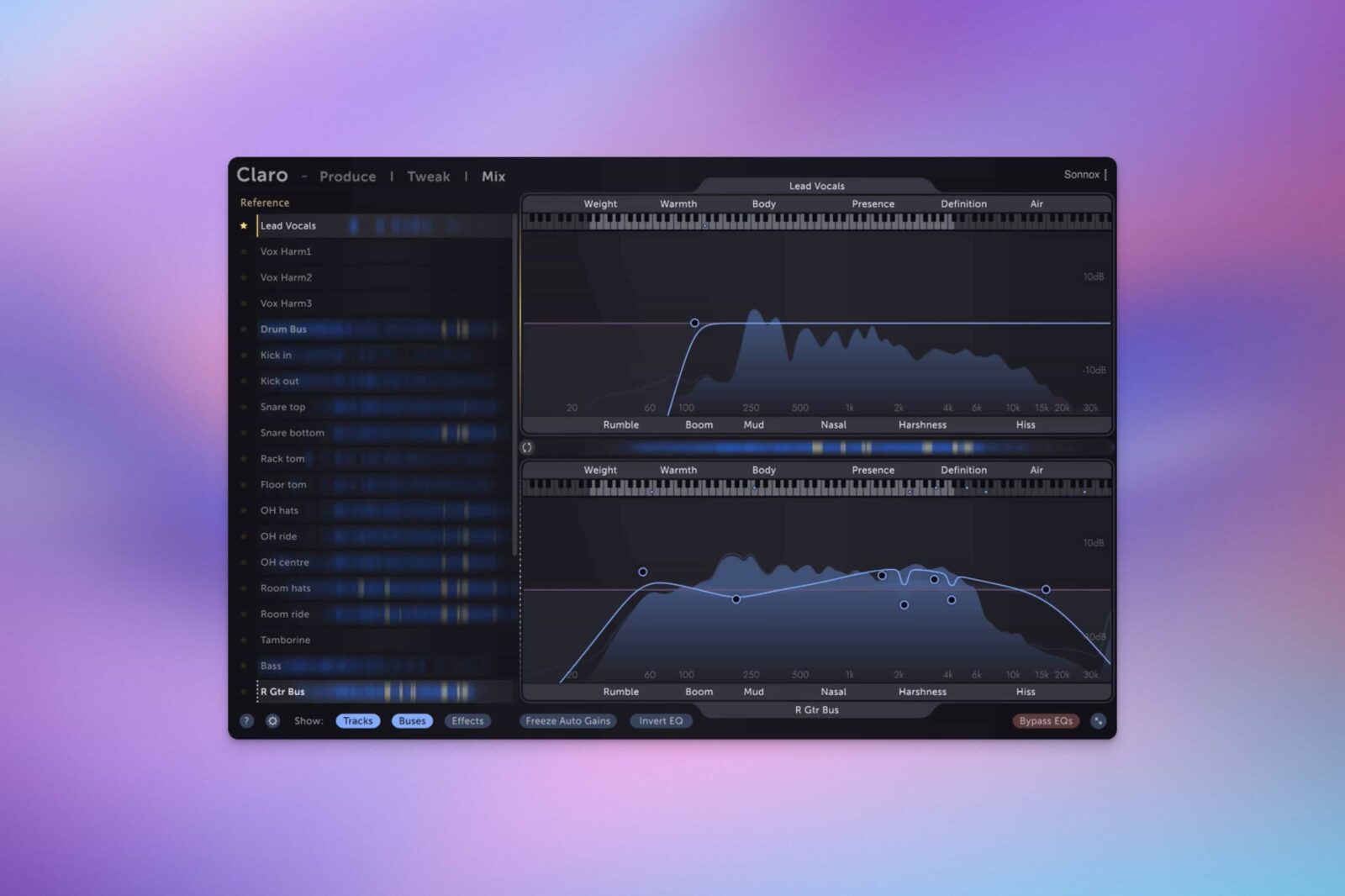Open the Sonnox options menu dots

1105,175
